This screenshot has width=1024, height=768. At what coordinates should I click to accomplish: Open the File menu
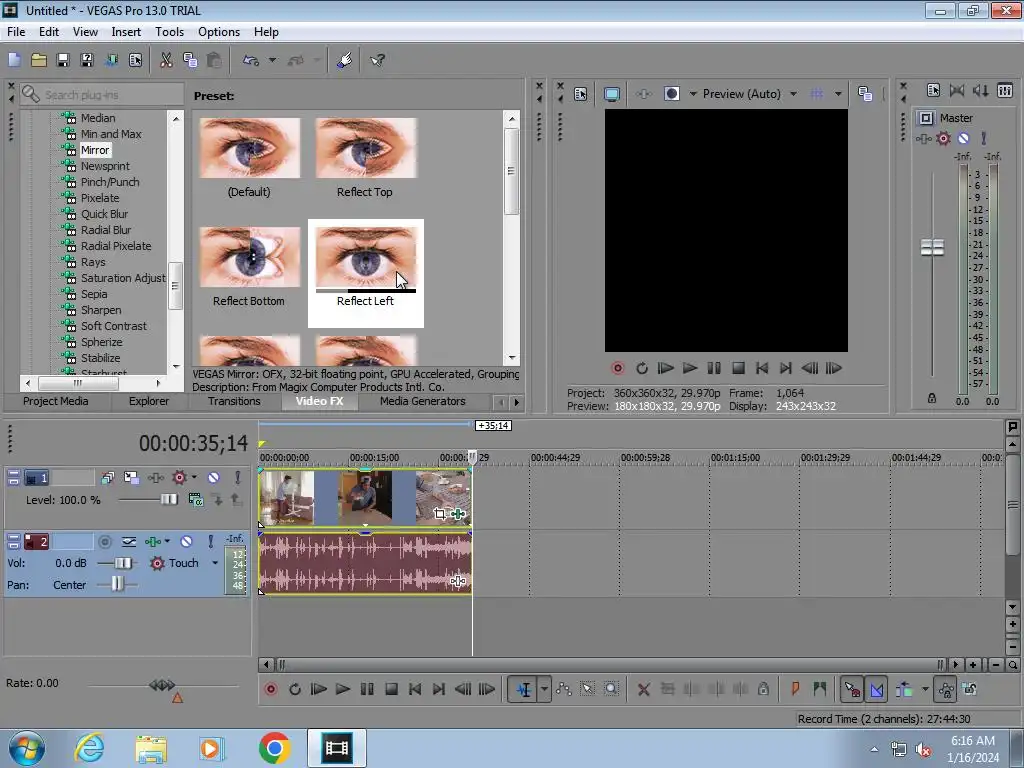coord(16,31)
